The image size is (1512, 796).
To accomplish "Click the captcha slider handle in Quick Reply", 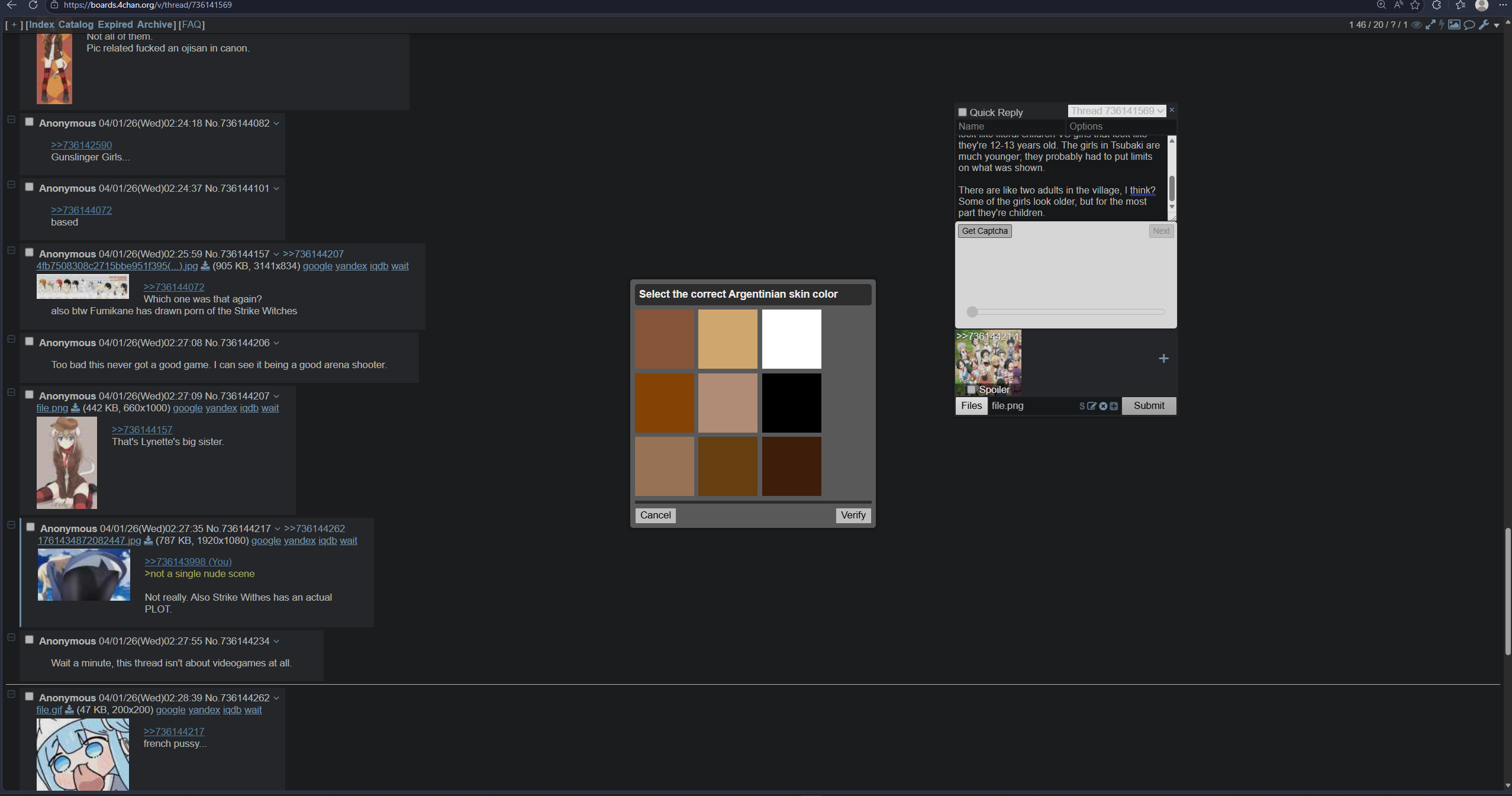I will 972,312.
